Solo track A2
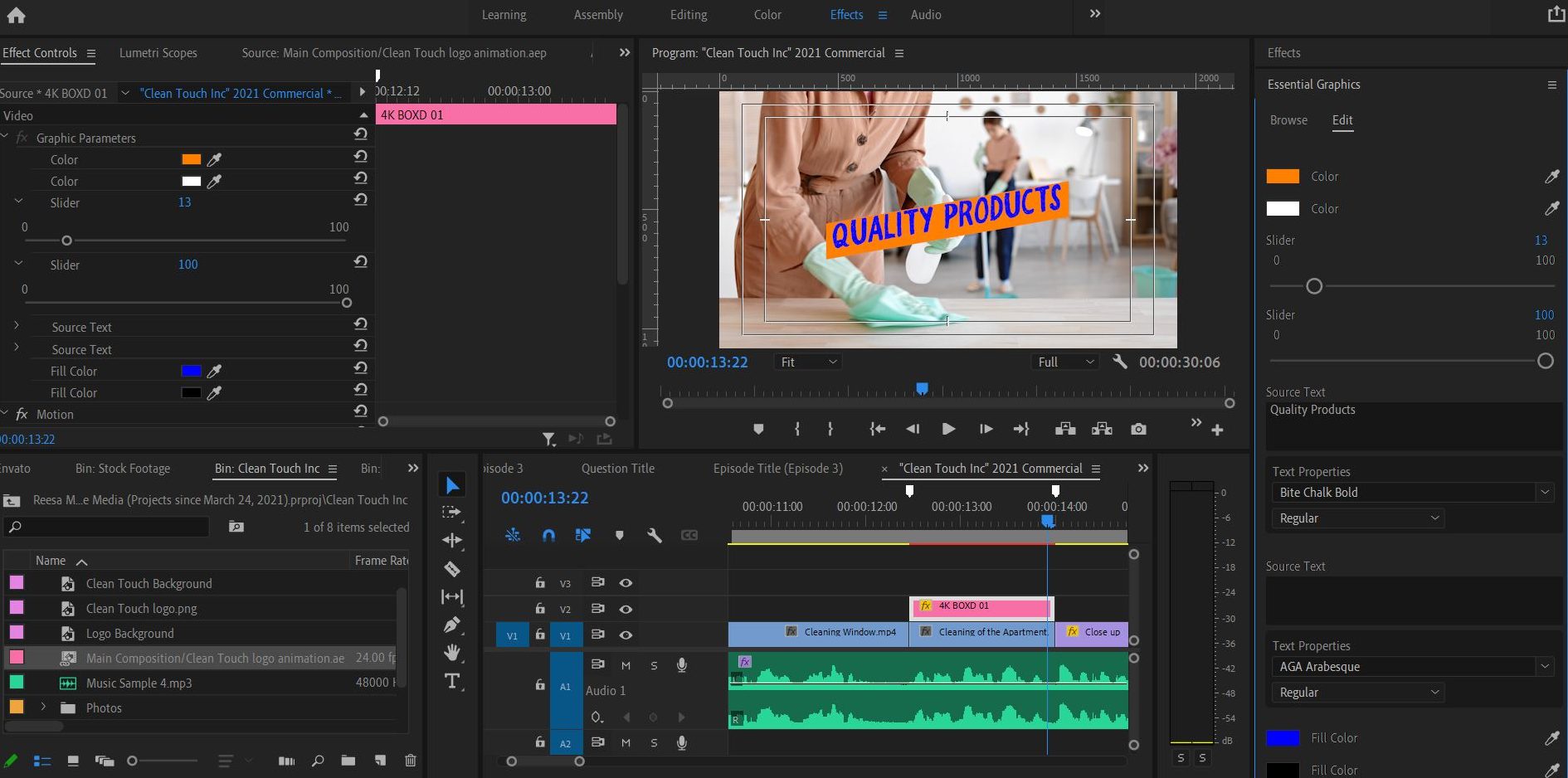The width and height of the screenshot is (1568, 778). pyautogui.click(x=654, y=743)
